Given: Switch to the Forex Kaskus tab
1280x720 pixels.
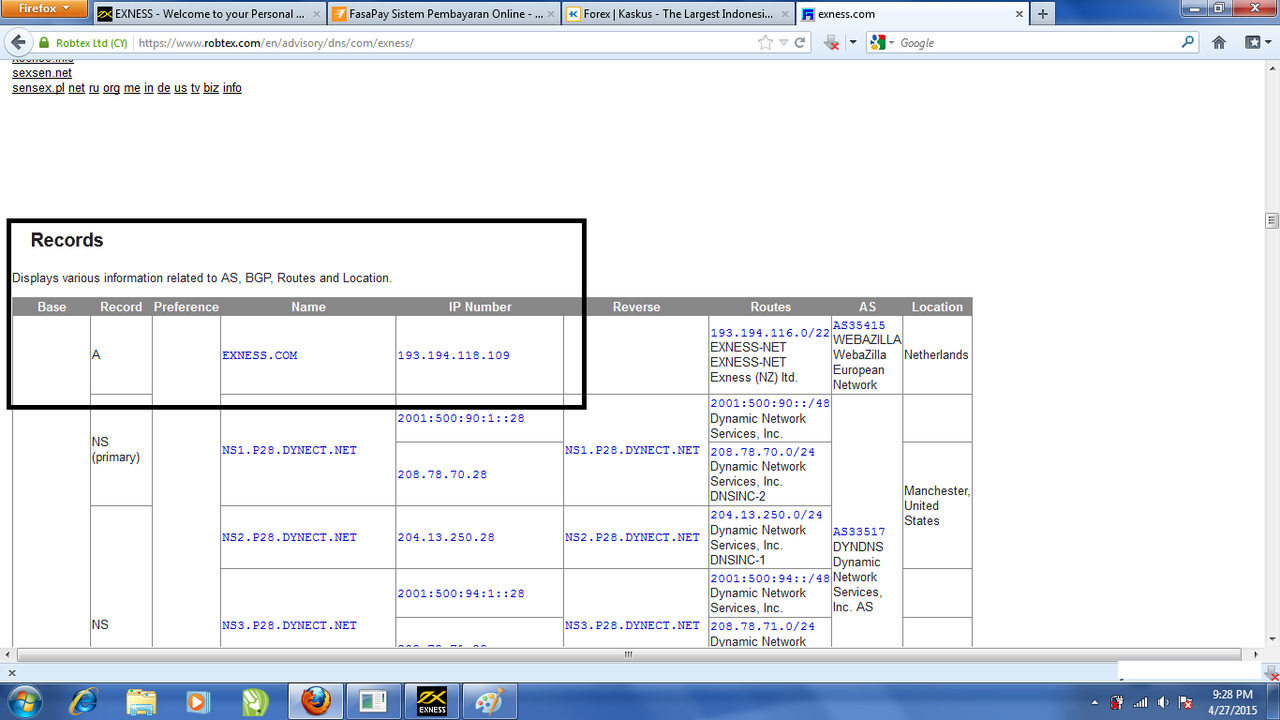Looking at the screenshot, I should (678, 14).
